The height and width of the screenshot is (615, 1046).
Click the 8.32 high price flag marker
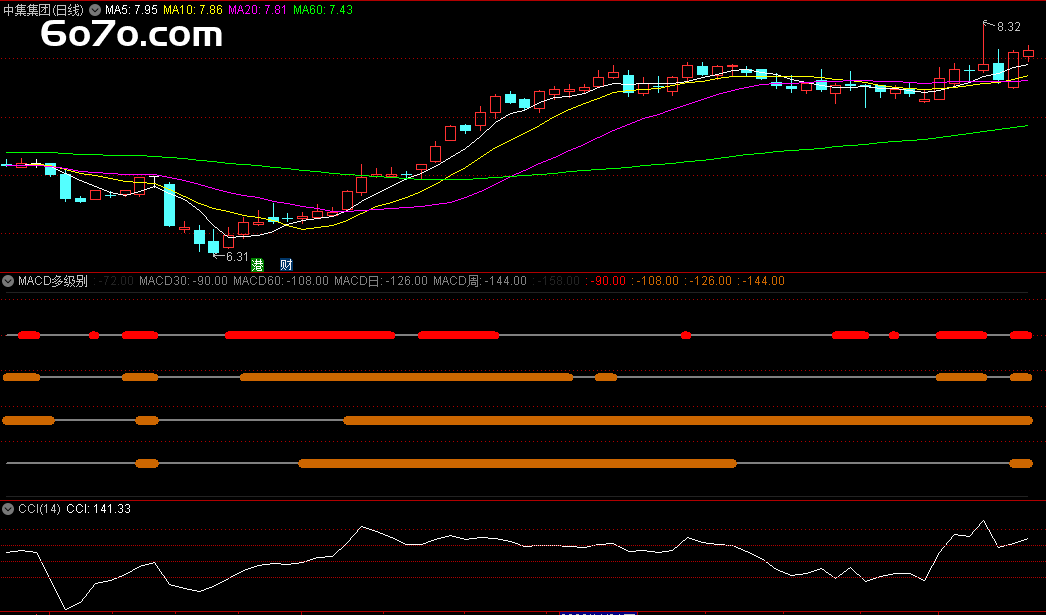coord(1007,27)
